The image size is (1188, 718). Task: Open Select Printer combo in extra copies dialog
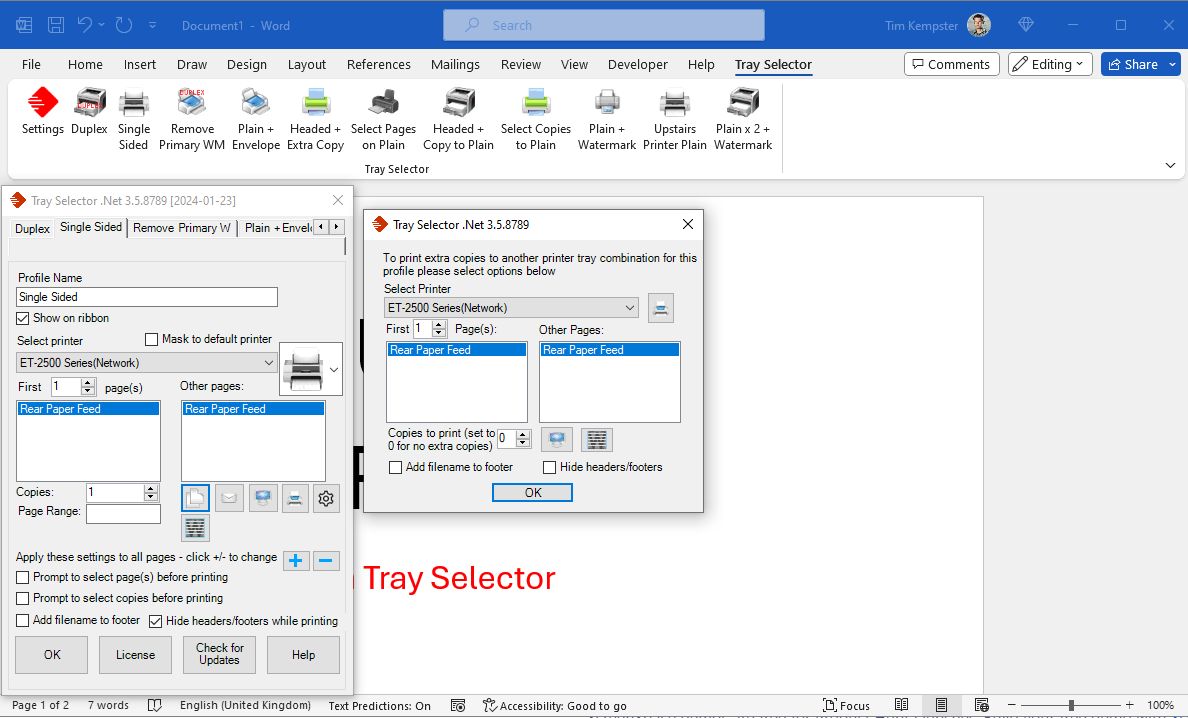click(511, 307)
